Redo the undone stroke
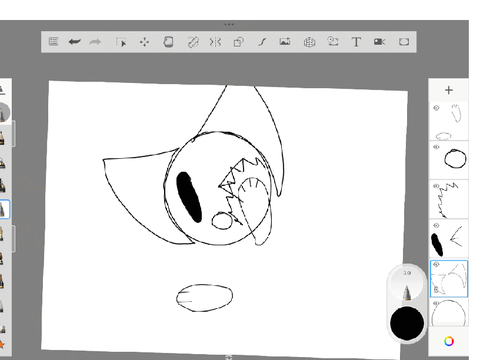The height and width of the screenshot is (360, 480). (95, 42)
